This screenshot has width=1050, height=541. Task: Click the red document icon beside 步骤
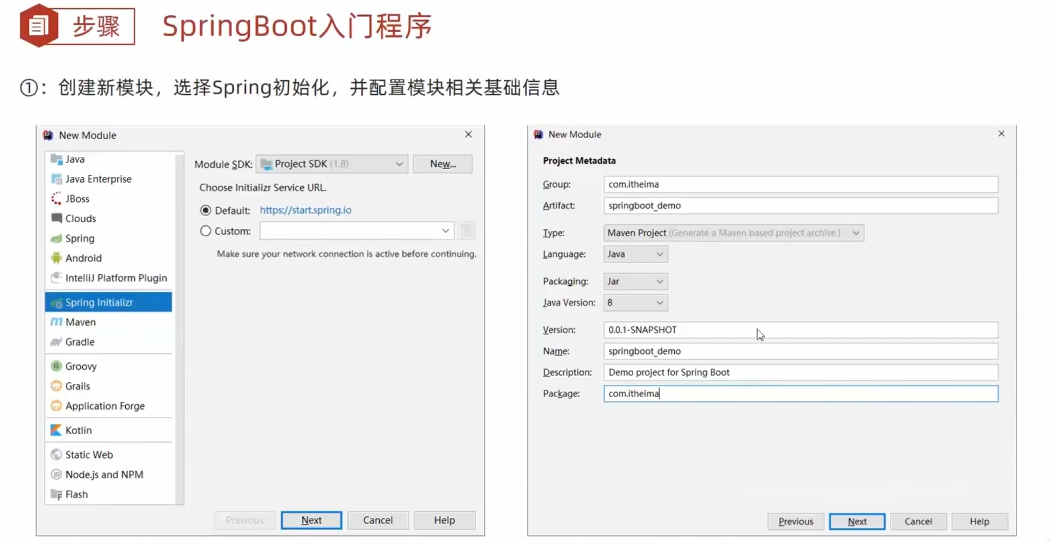pos(40,26)
